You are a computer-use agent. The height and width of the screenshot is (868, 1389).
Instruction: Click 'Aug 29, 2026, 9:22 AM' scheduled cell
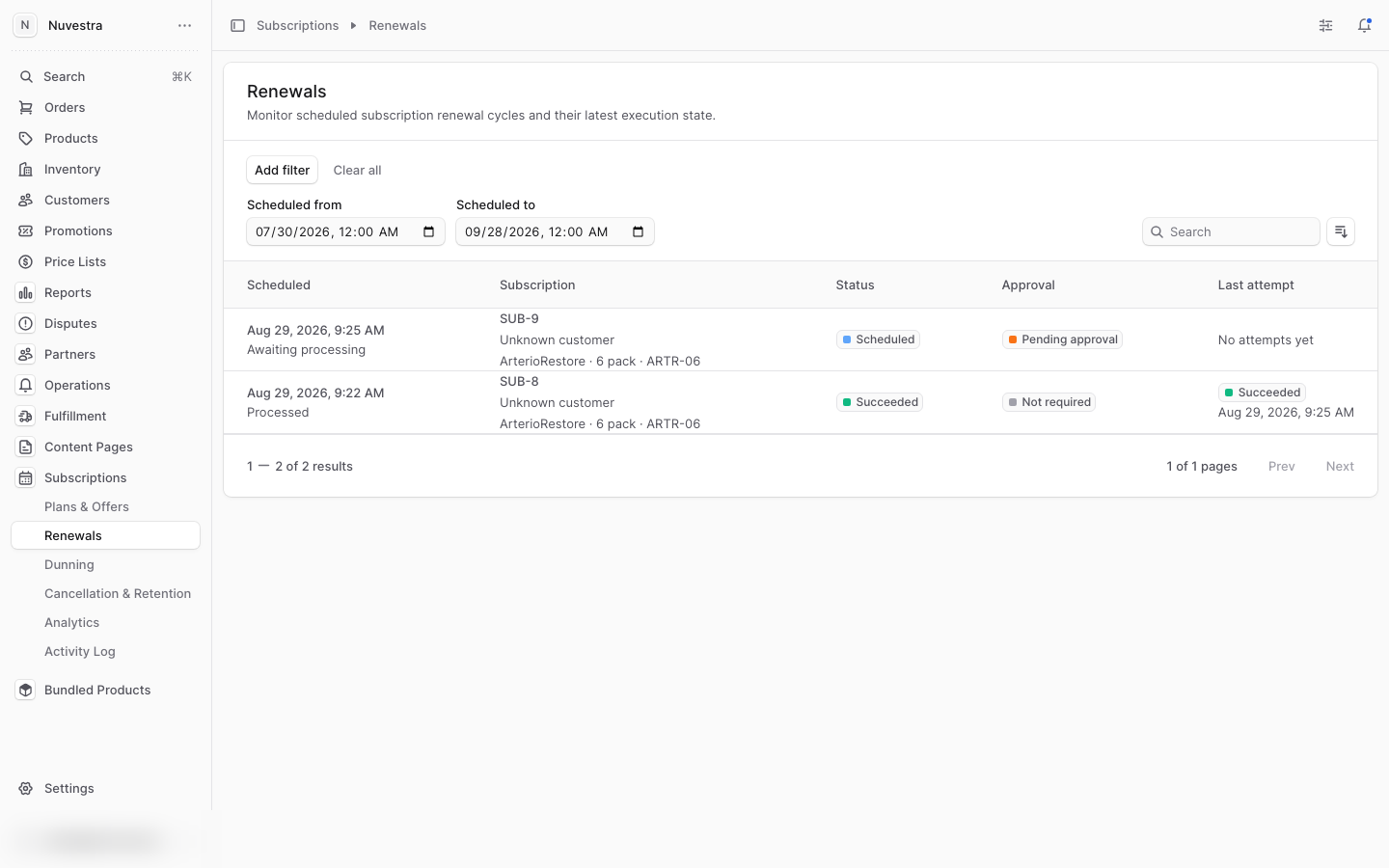(x=315, y=393)
